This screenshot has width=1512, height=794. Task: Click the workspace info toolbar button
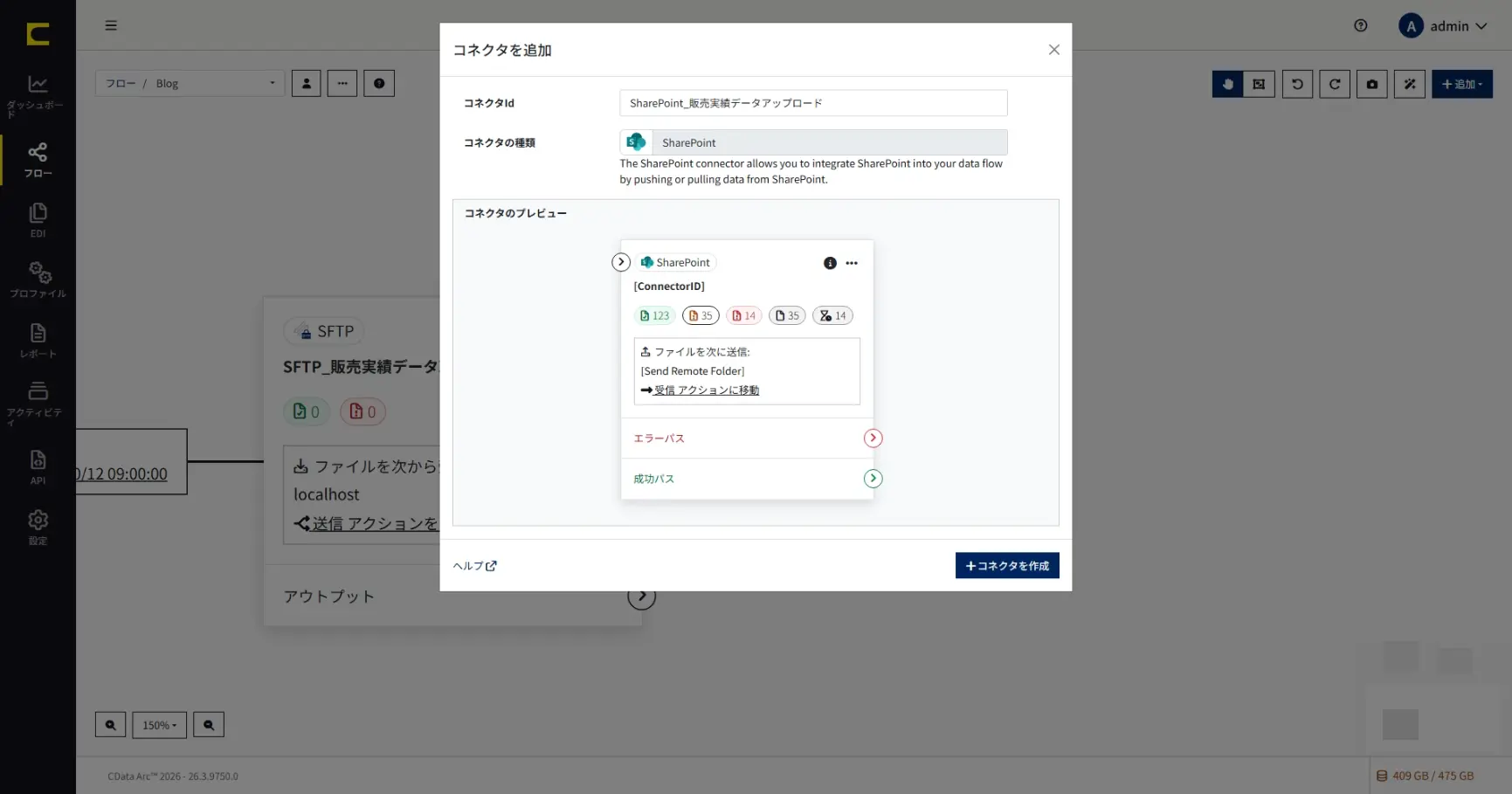379,84
